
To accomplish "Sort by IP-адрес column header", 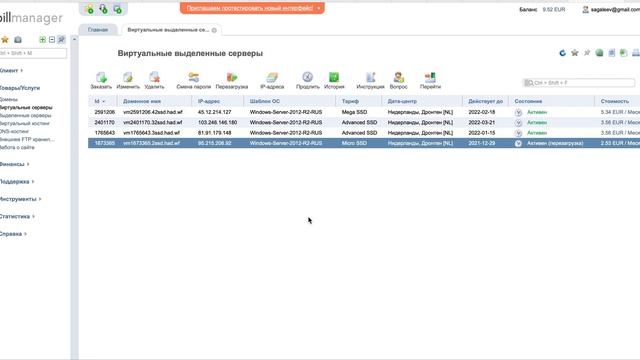I will pyautogui.click(x=218, y=101).
